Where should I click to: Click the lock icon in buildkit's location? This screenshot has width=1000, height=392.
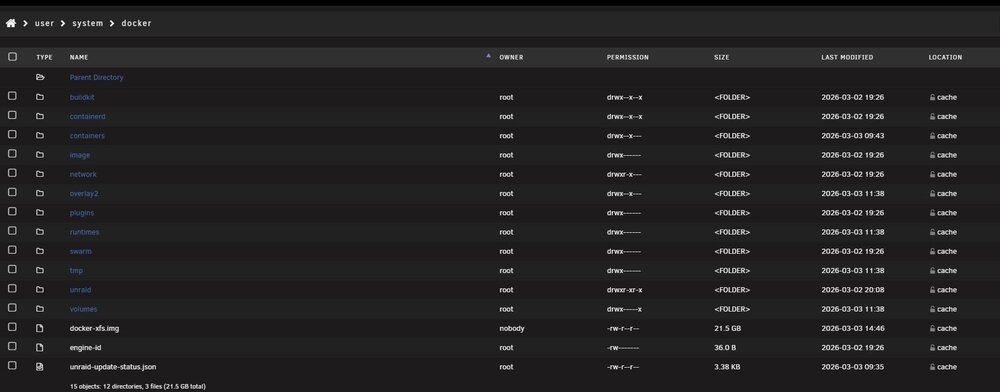tap(932, 98)
